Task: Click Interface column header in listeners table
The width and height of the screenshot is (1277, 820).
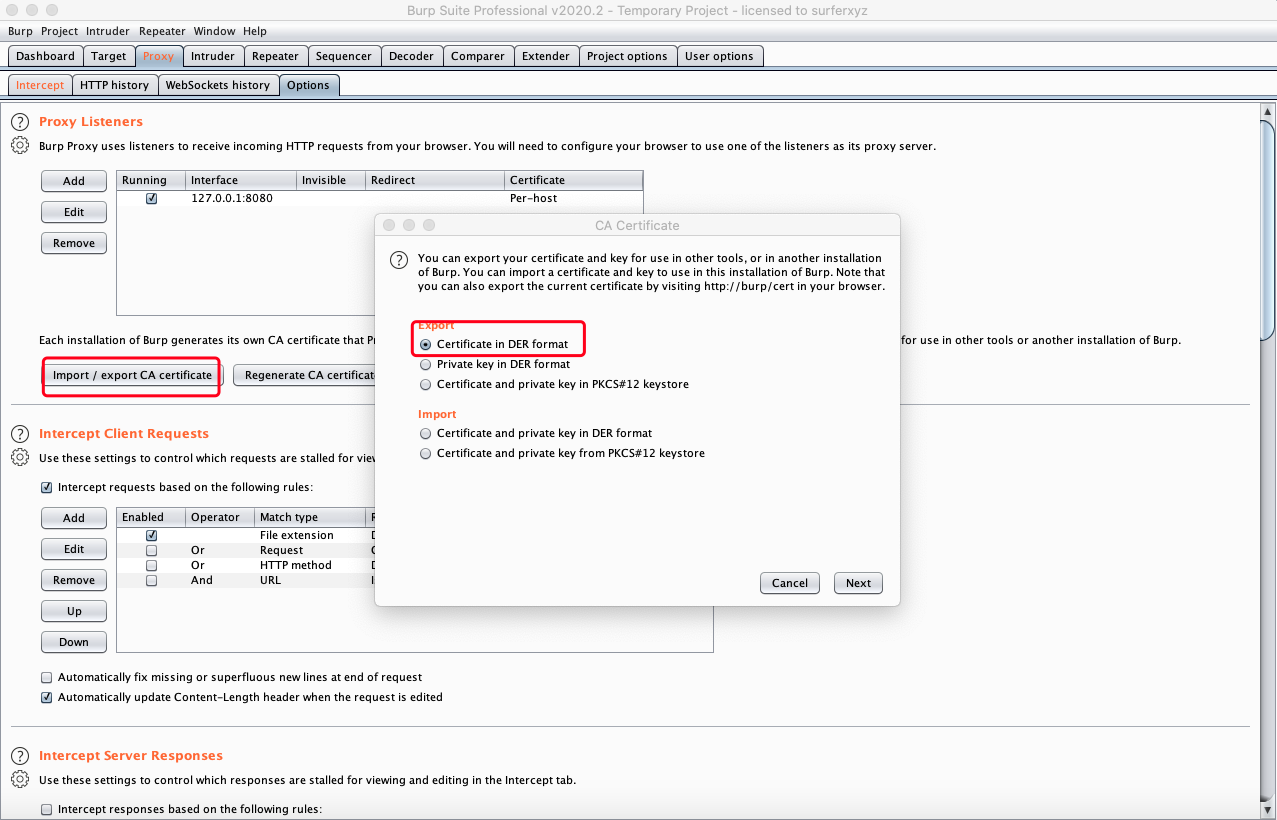Action: [x=241, y=180]
